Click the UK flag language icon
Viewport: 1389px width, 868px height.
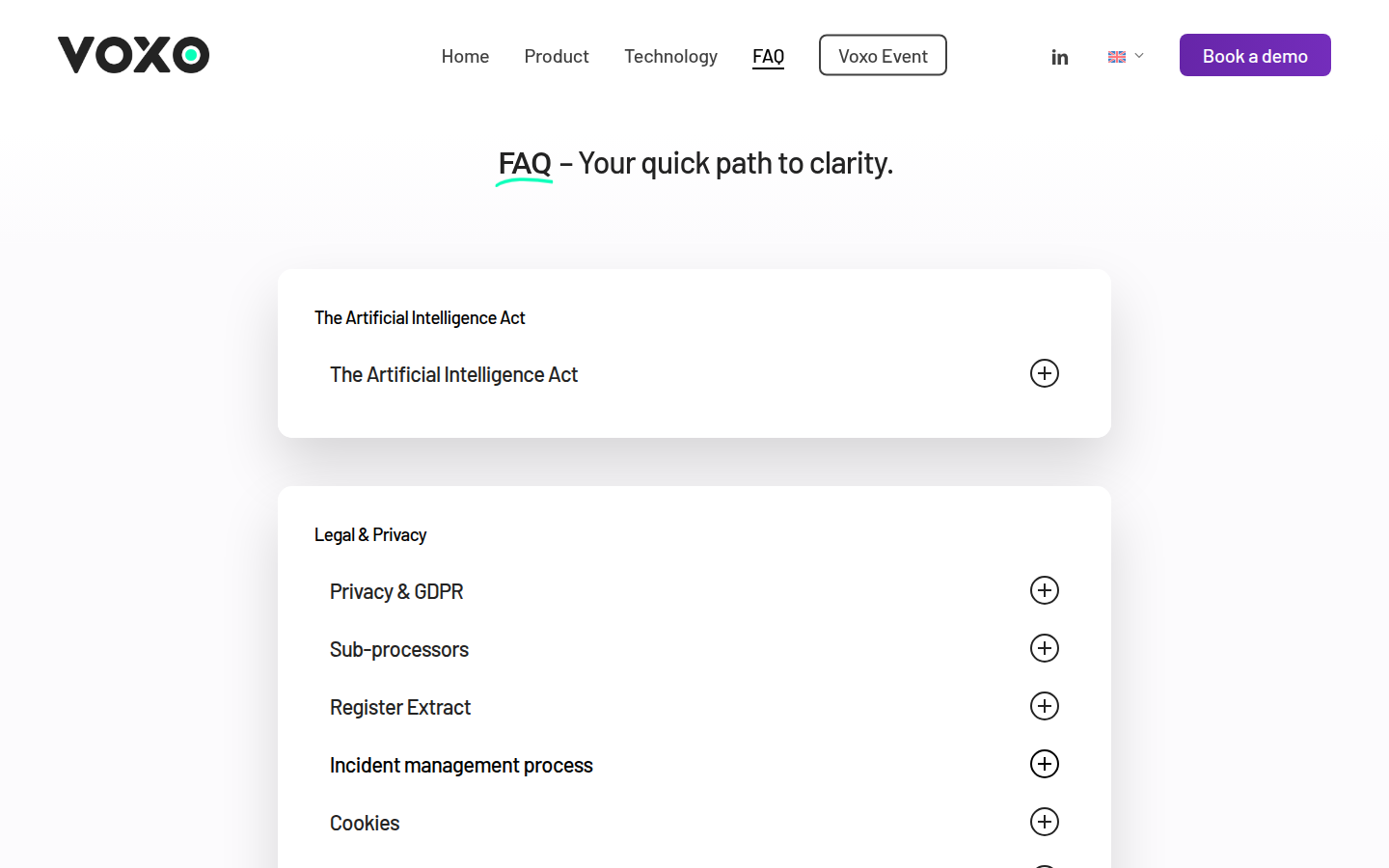point(1117,57)
